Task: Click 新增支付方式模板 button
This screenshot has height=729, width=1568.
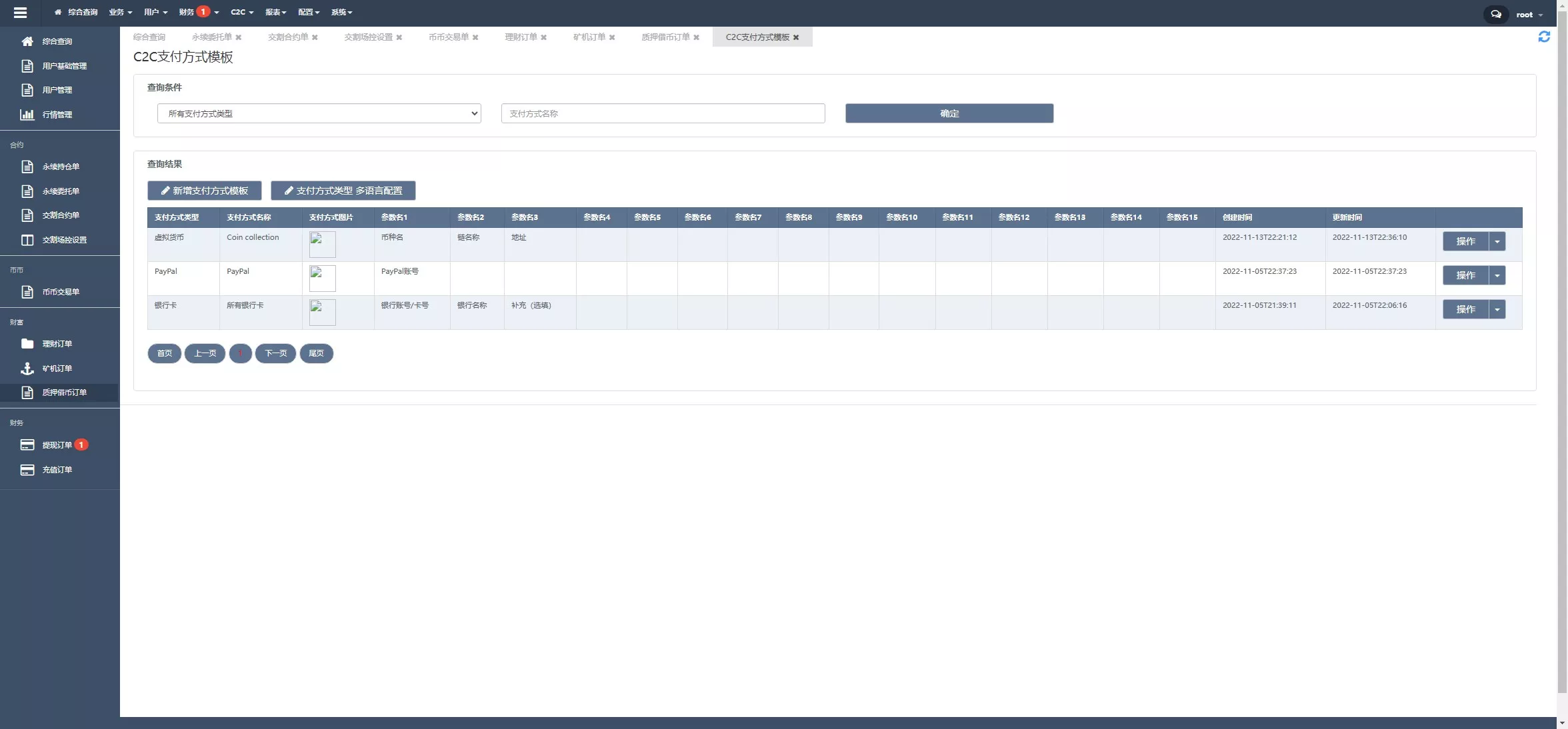Action: (x=204, y=191)
